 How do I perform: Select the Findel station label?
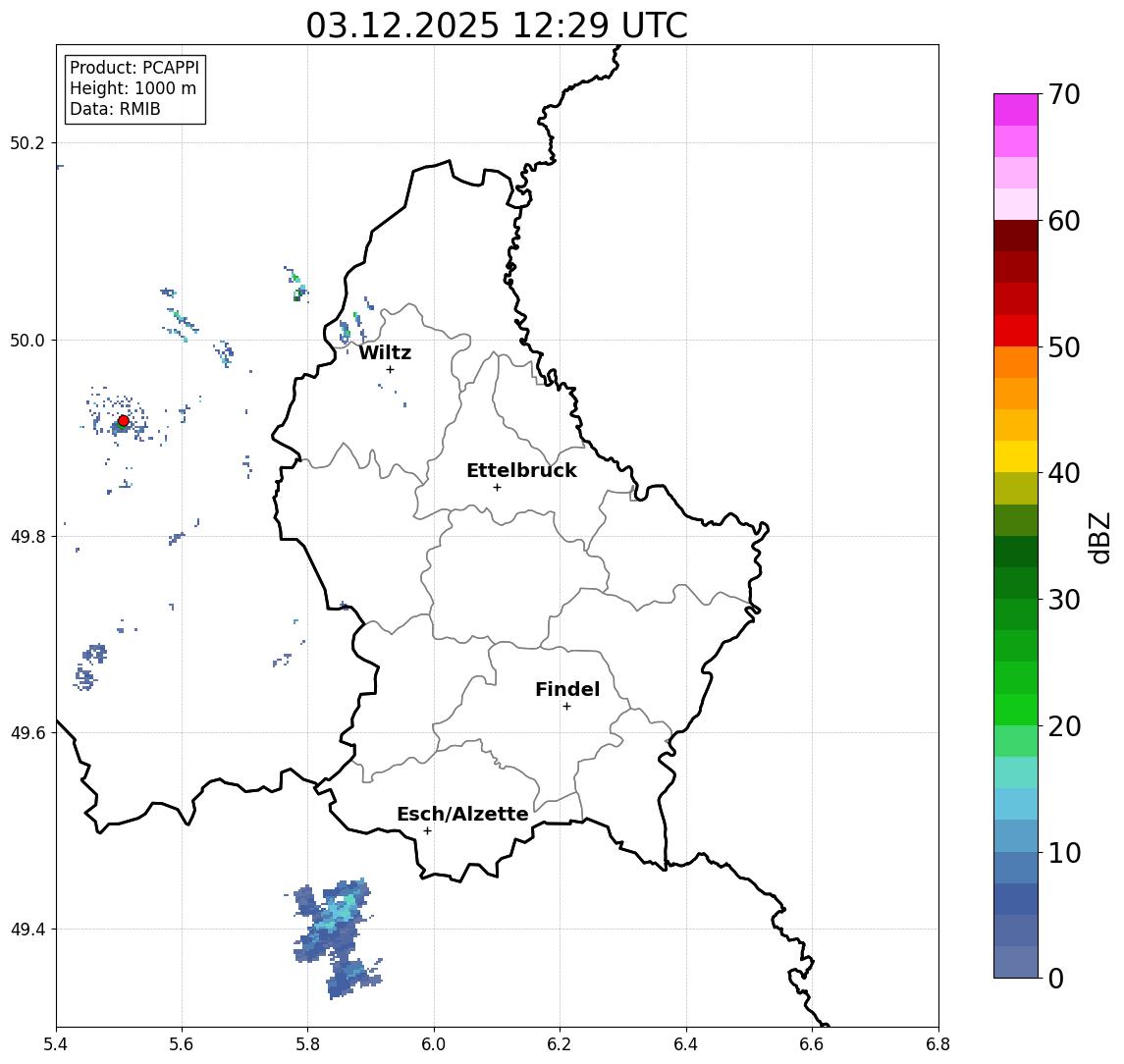tap(567, 689)
